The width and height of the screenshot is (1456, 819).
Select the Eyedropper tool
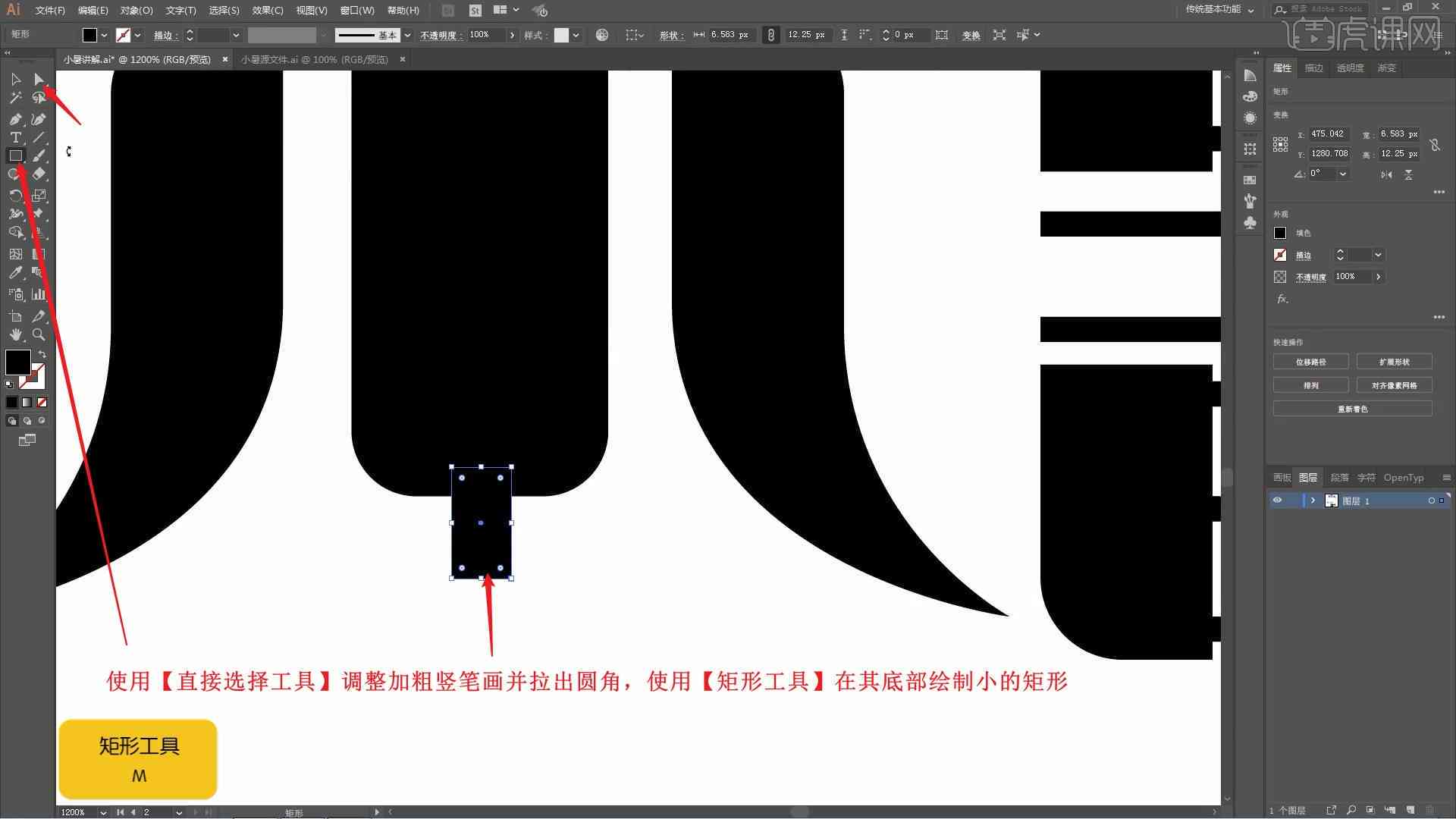(15, 272)
